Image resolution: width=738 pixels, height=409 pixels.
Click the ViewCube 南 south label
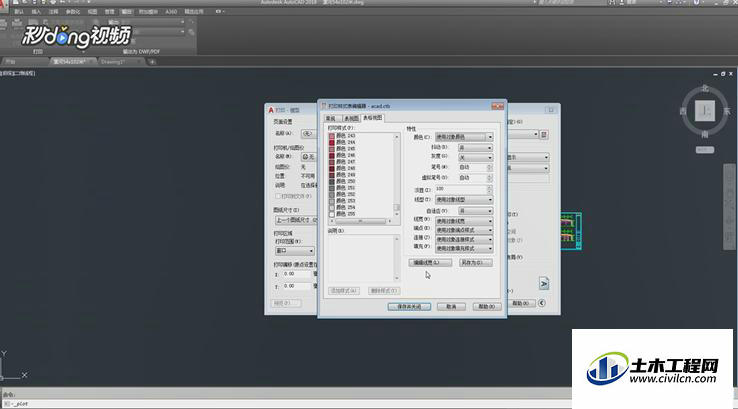point(705,134)
